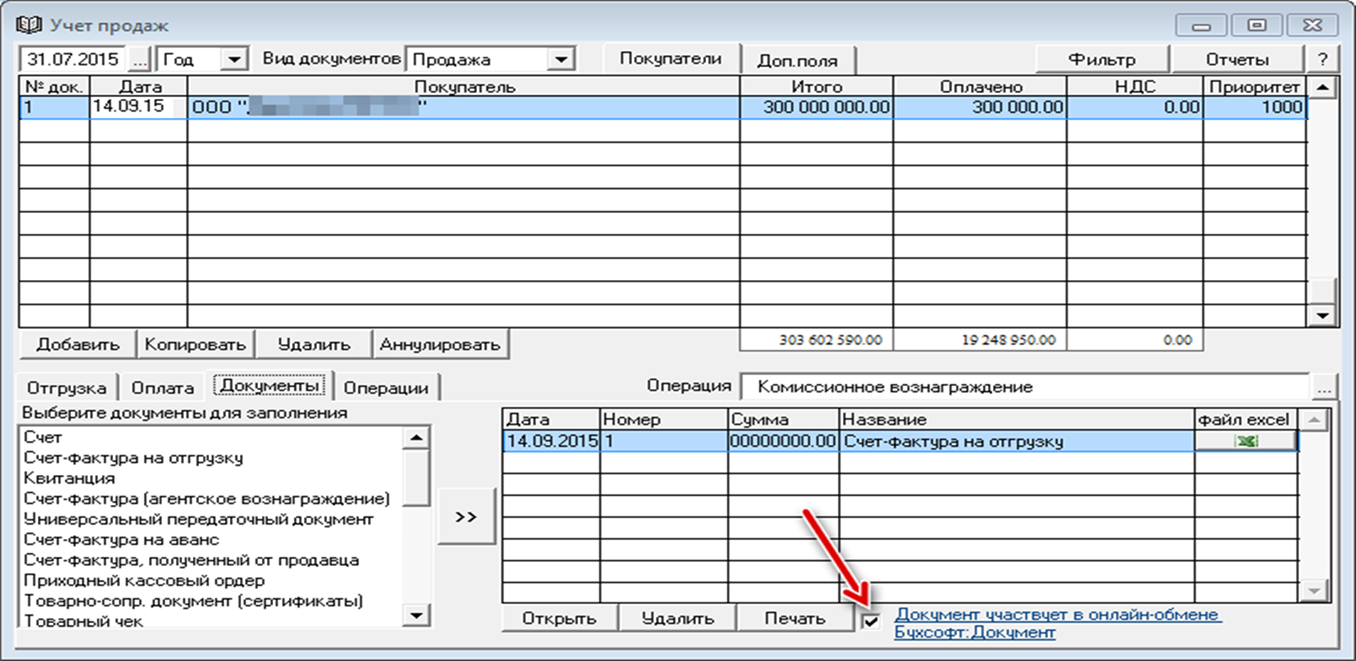Click the Отчеты button
The height and width of the screenshot is (661, 1356).
coord(1237,60)
